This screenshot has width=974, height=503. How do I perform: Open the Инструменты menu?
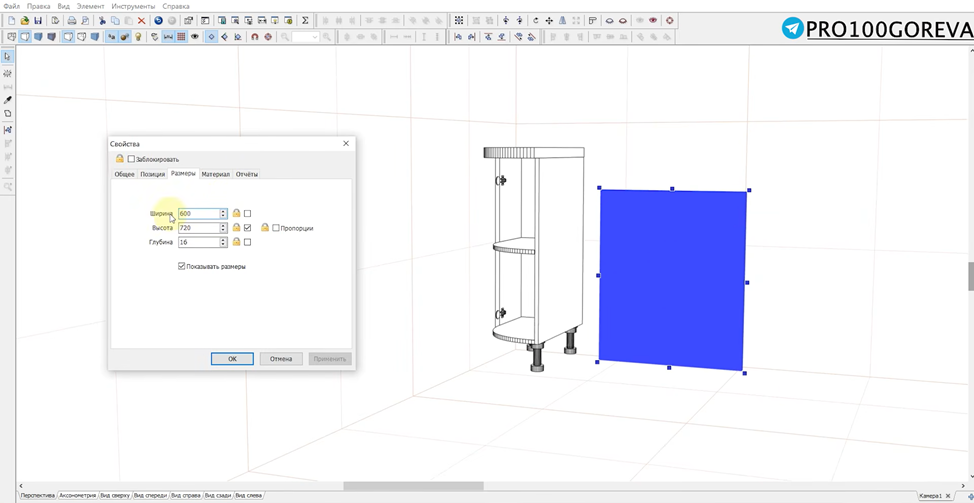tap(134, 6)
